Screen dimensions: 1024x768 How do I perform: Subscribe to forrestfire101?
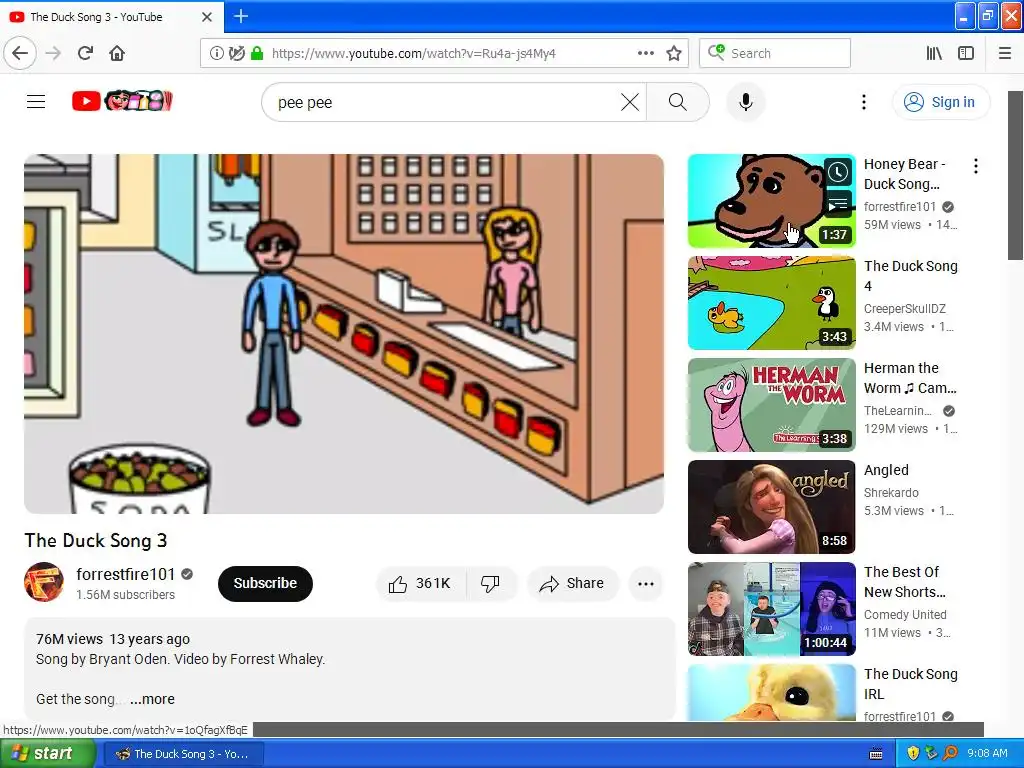265,583
